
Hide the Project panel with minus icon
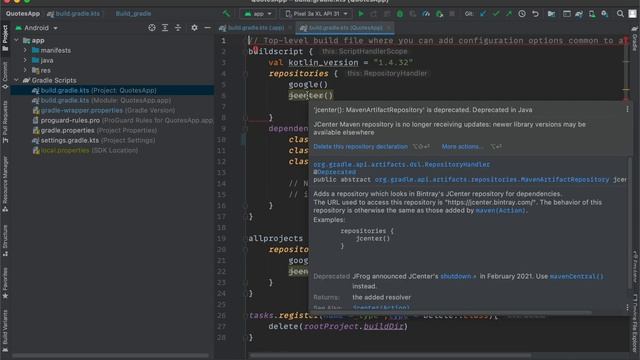click(x=207, y=28)
